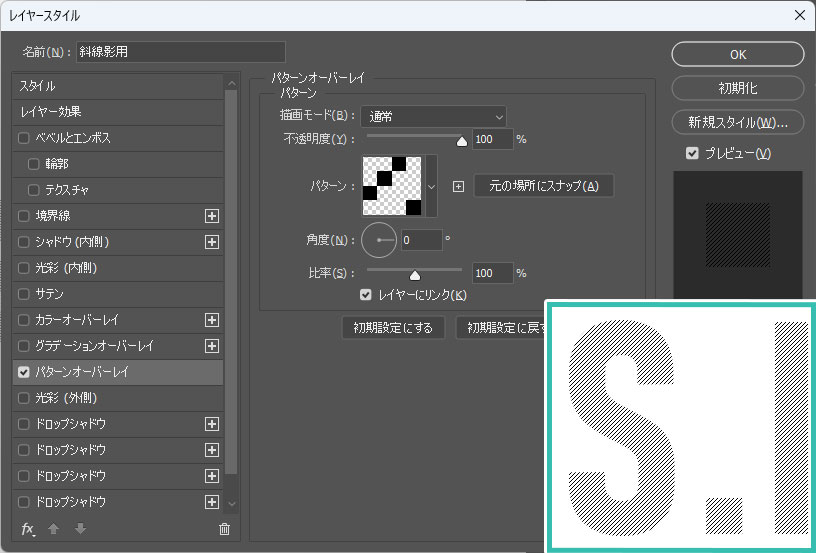Uncheck パターンオーバーレイ checkbox
This screenshot has width=818, height=553.
pos(23,372)
